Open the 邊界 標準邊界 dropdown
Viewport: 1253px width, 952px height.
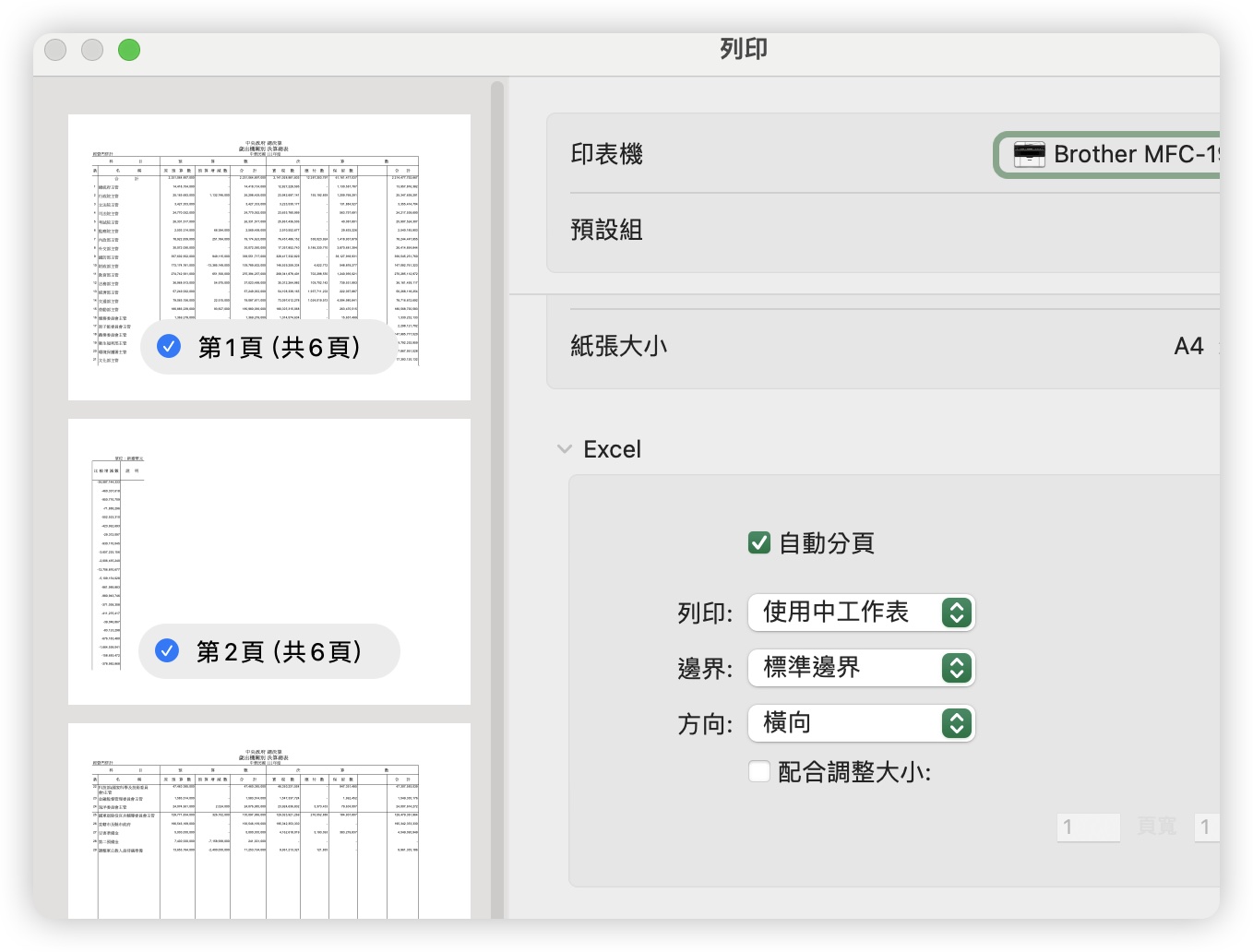pyautogui.click(x=862, y=668)
